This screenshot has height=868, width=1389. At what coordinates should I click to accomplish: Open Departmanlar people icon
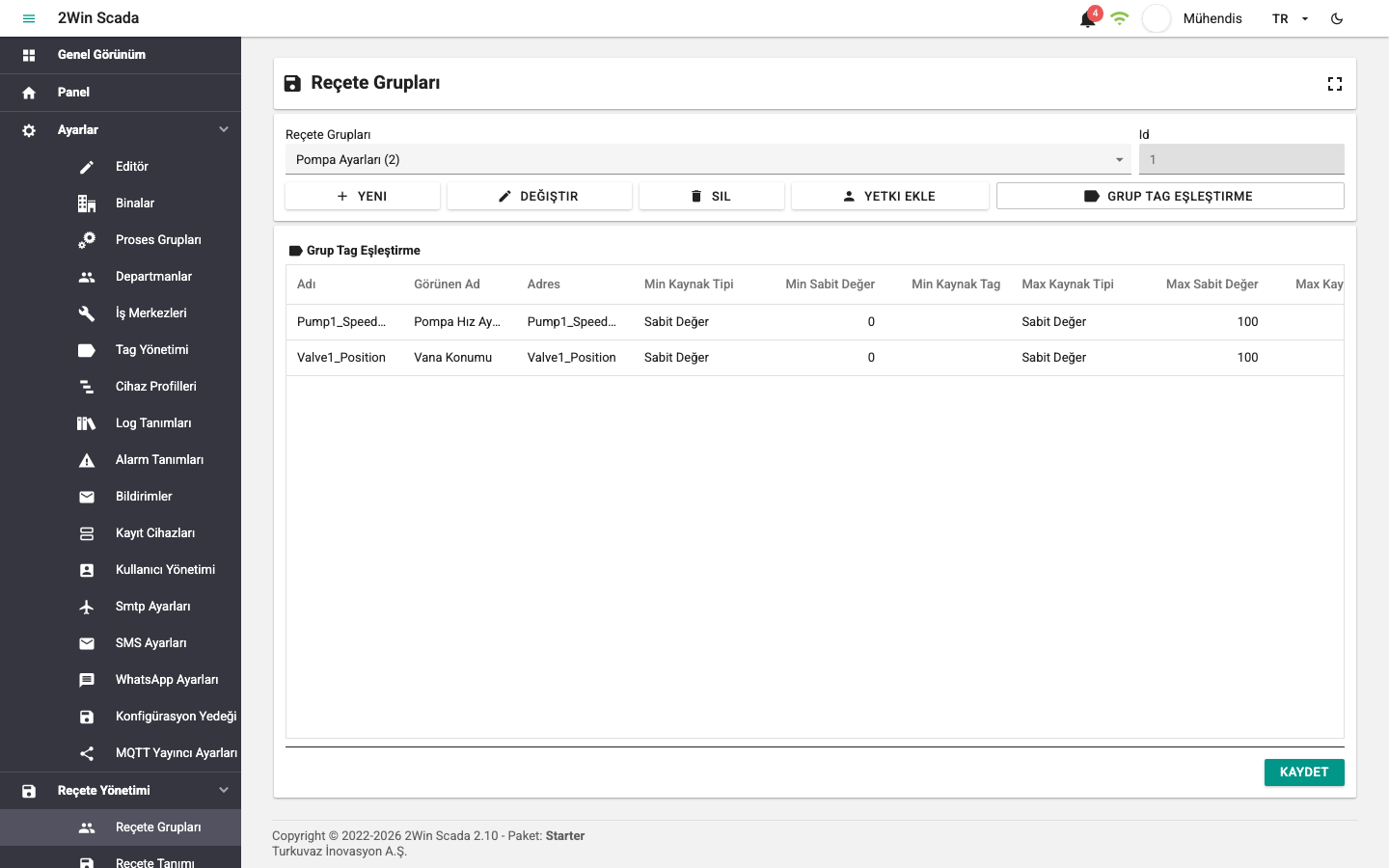(x=87, y=277)
